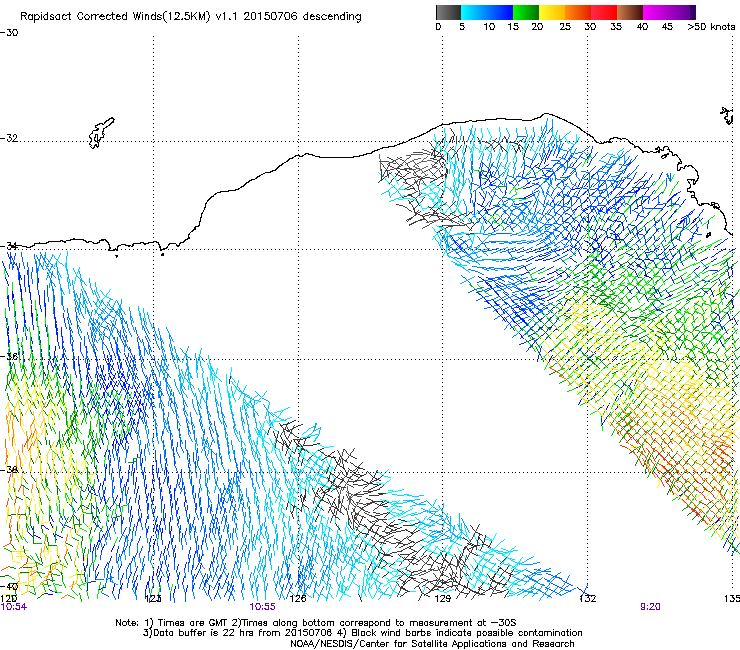Click the Rapidscat Corrected Winds title text
This screenshot has height=650, width=740.
(x=191, y=16)
